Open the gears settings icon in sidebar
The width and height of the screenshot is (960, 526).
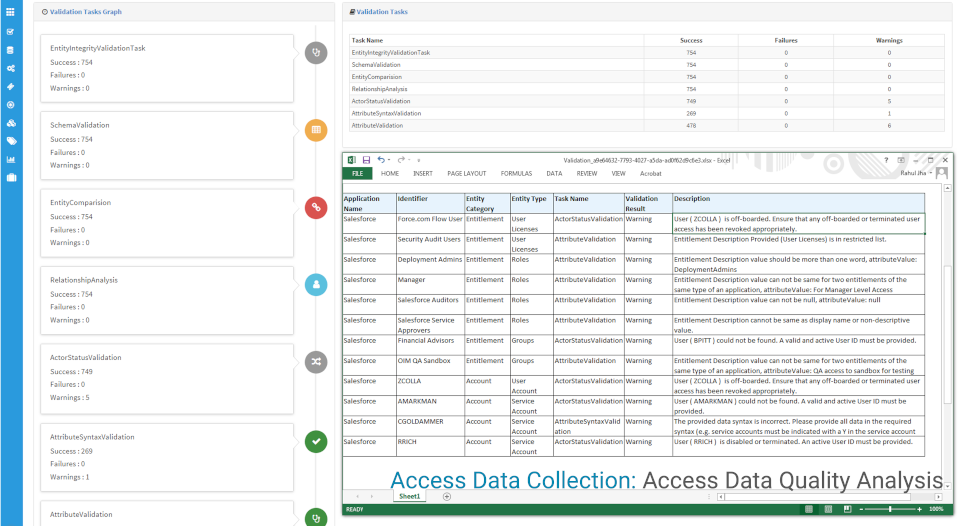pos(10,69)
